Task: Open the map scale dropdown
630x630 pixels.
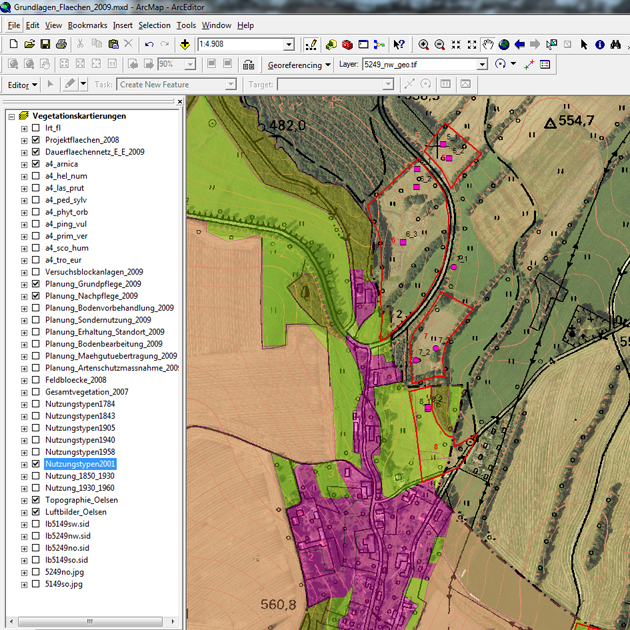Action: [288, 45]
